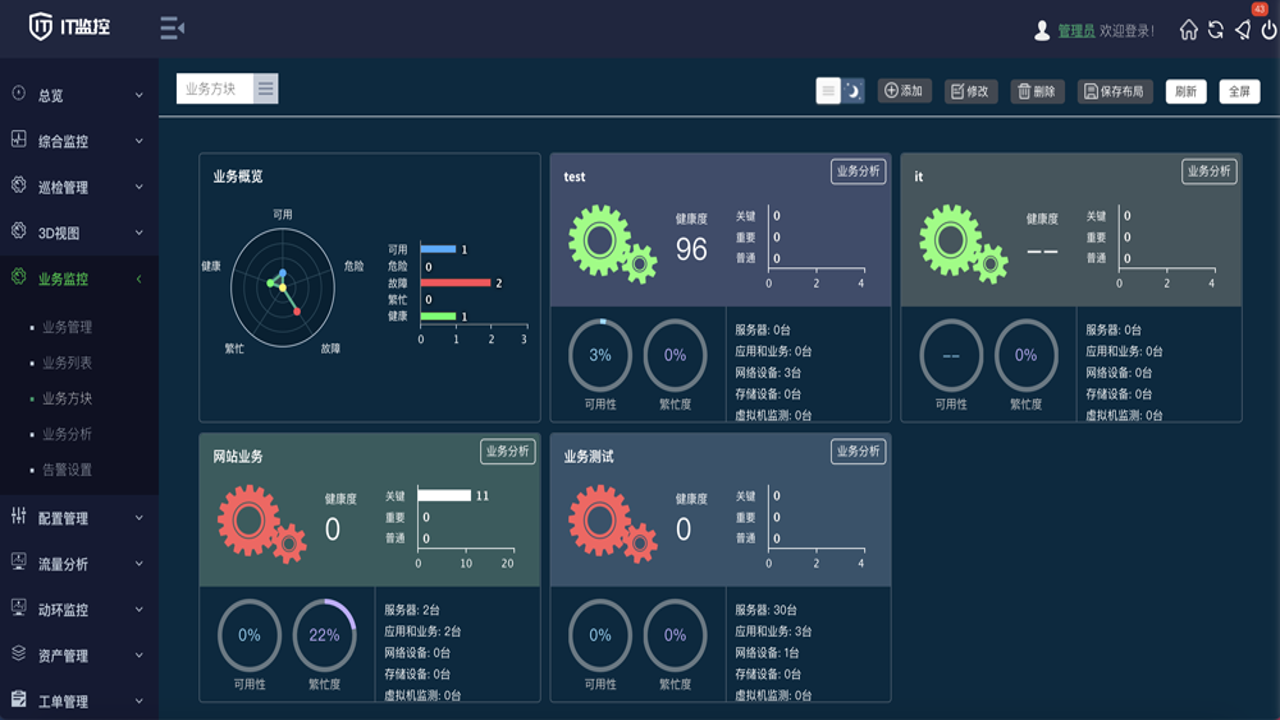Click the power logout icon
Viewport: 1280px width, 720px height.
click(1268, 30)
